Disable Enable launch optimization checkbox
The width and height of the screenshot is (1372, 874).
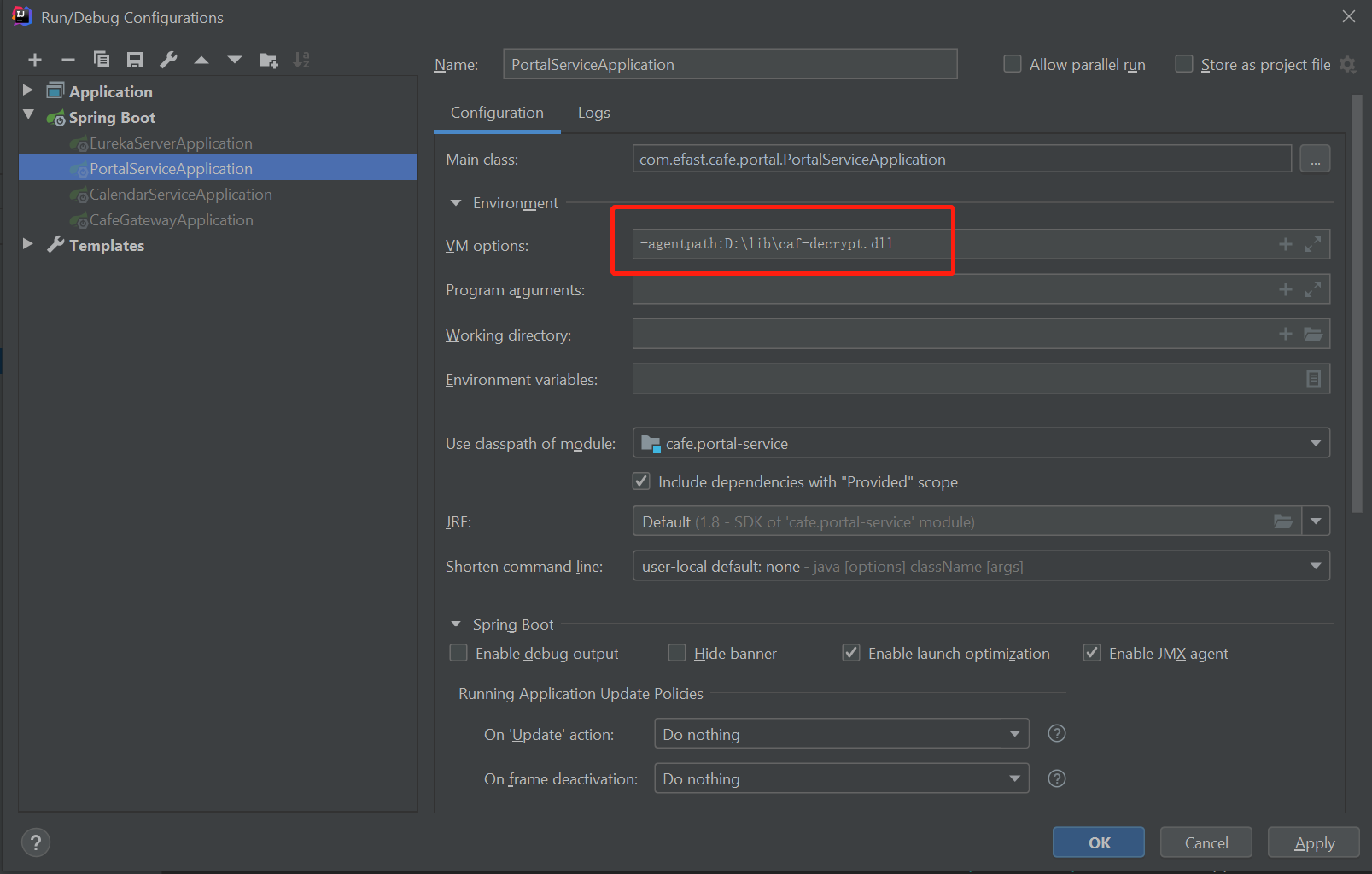coord(851,653)
